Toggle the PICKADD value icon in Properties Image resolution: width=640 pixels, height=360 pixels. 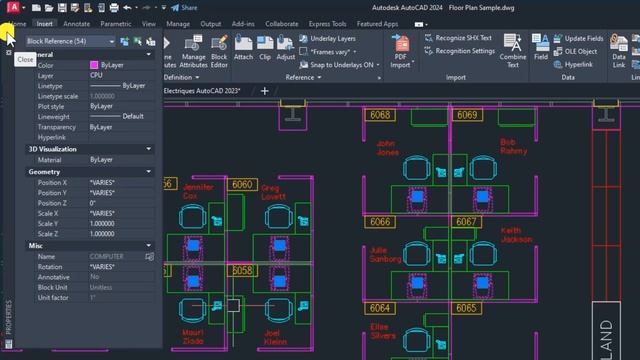124,41
